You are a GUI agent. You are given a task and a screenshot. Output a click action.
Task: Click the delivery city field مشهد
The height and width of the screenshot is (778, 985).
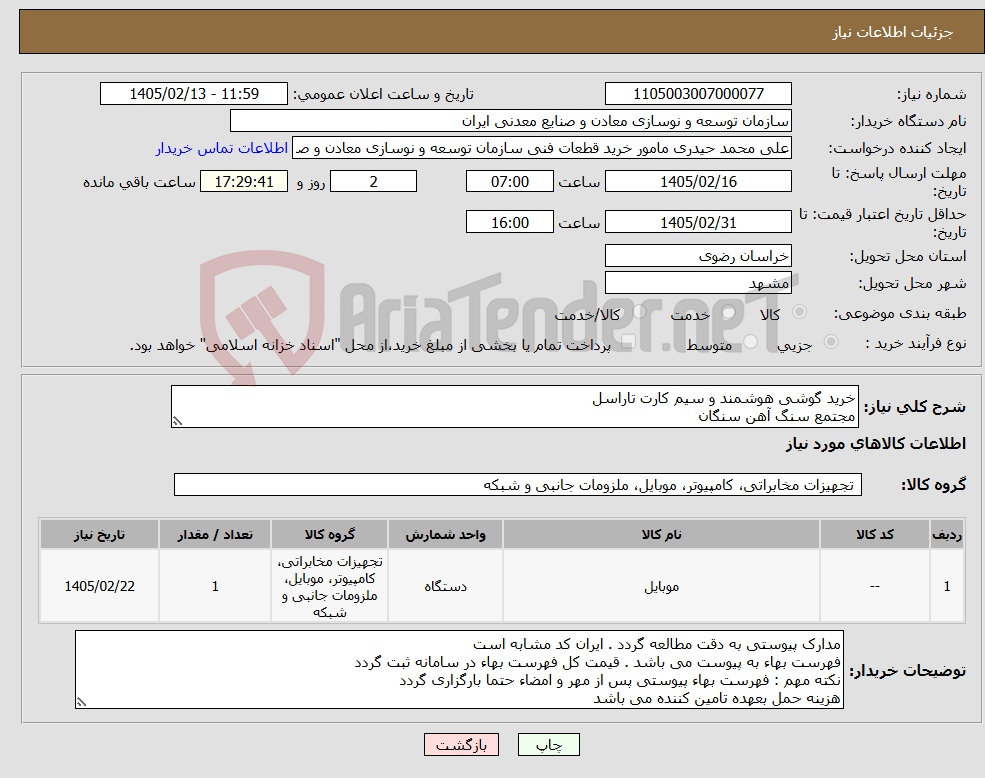698,283
